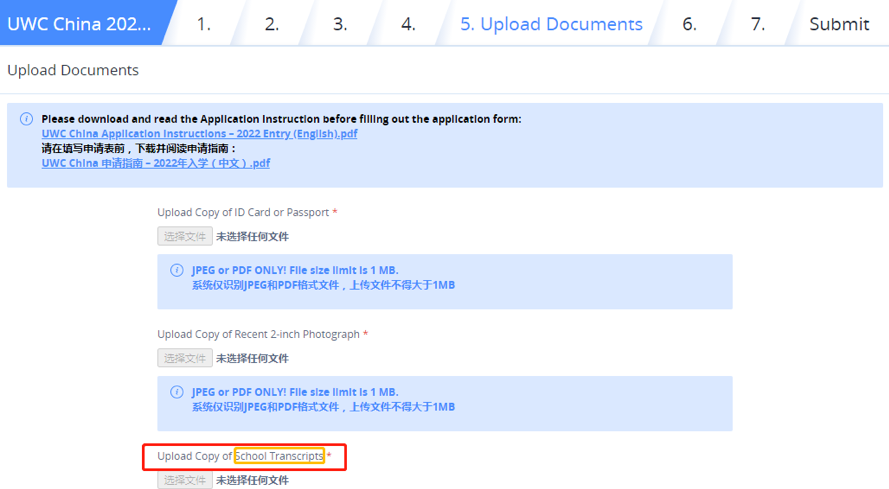This screenshot has width=889, height=489.
Task: Click the no-file-chosen text beside ID Card upload
Action: point(252,237)
